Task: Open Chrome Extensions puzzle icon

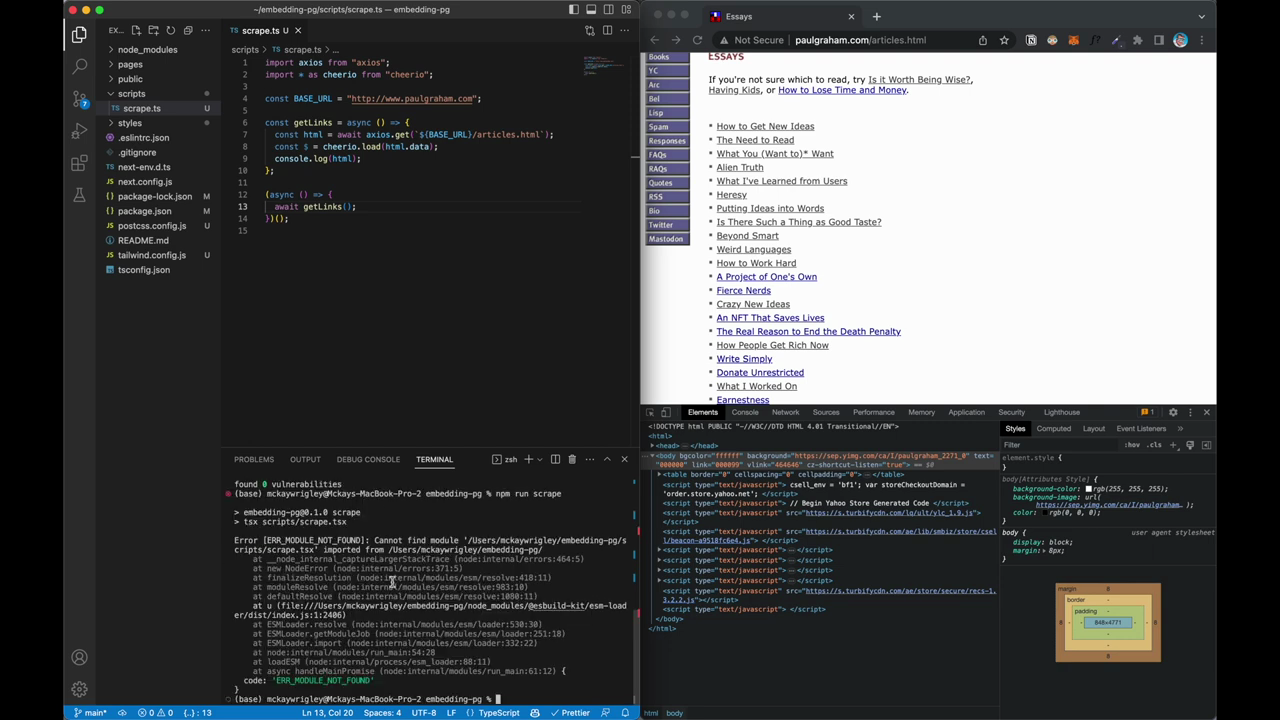Action: tap(1137, 40)
